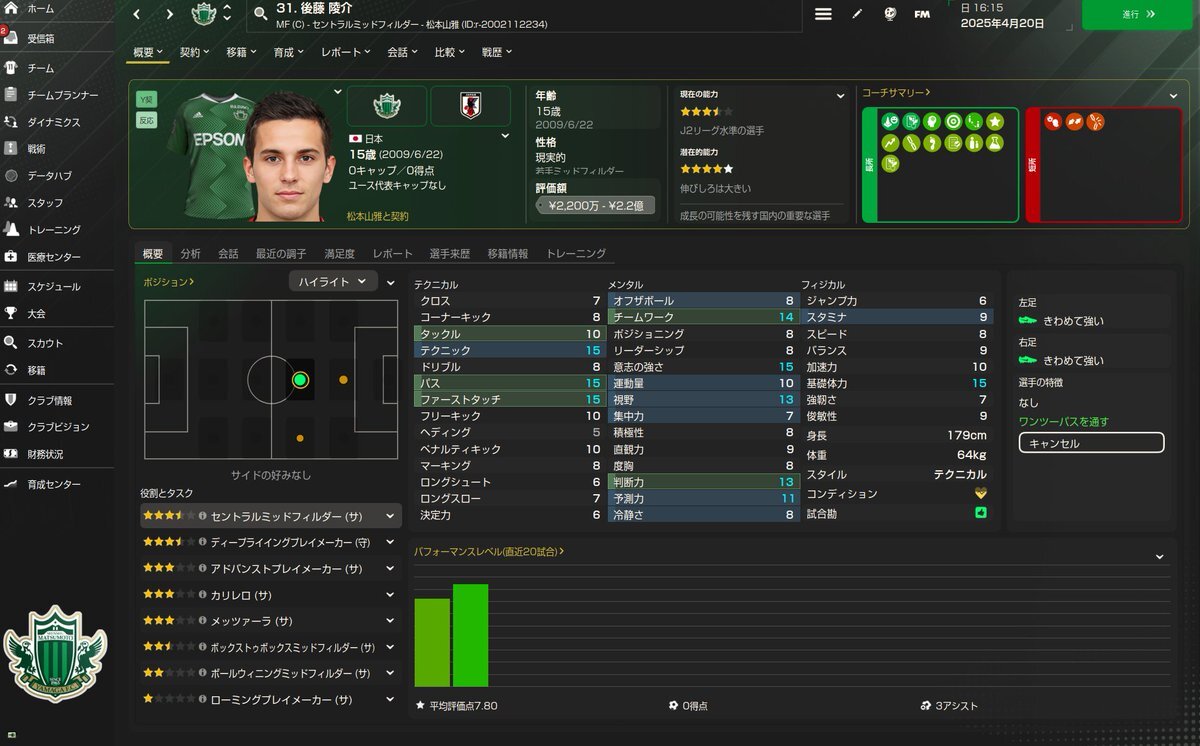Click the 松本山雅と契約 link
This screenshot has height=746, width=1200.
pyautogui.click(x=377, y=216)
